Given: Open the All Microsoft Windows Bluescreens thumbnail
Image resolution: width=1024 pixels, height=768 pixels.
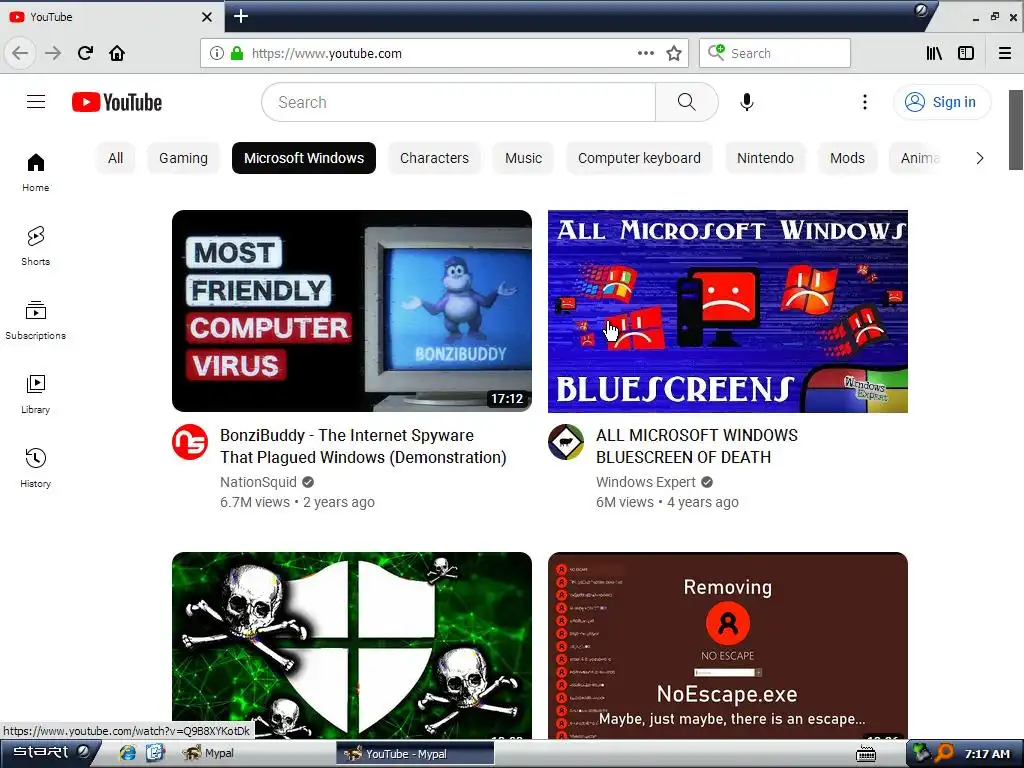Looking at the screenshot, I should 728,311.
